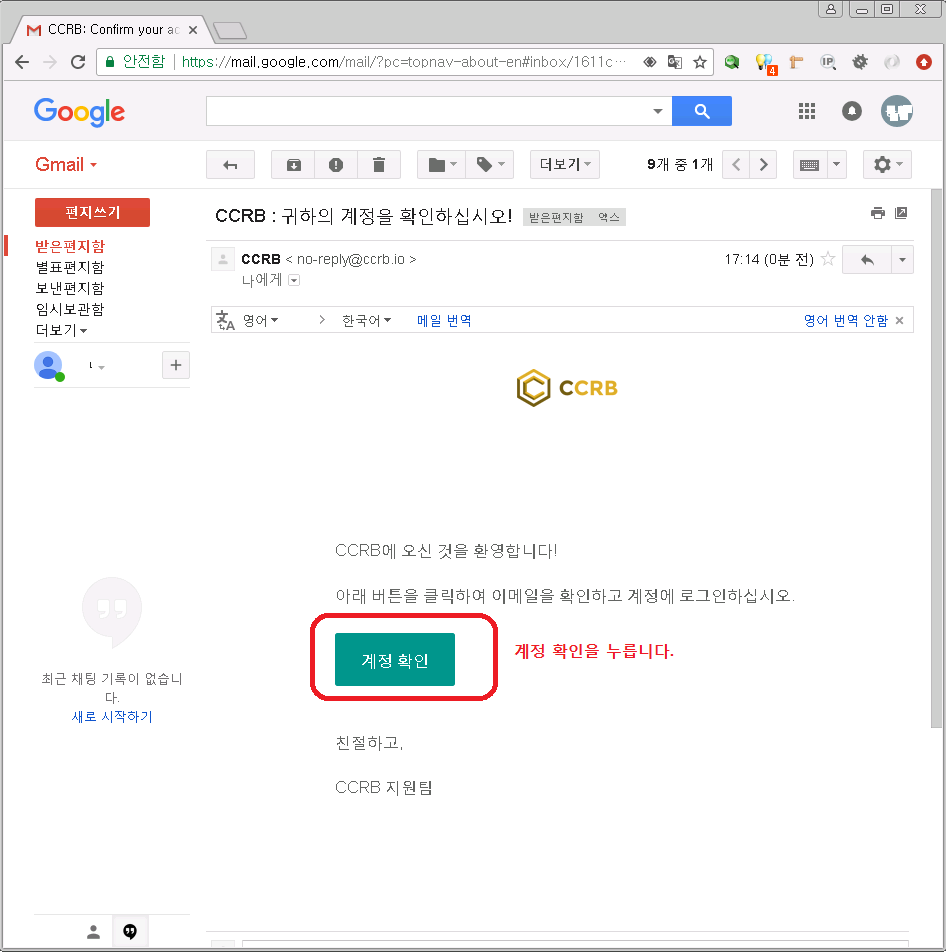Go to older email with right chevron

(x=763, y=165)
